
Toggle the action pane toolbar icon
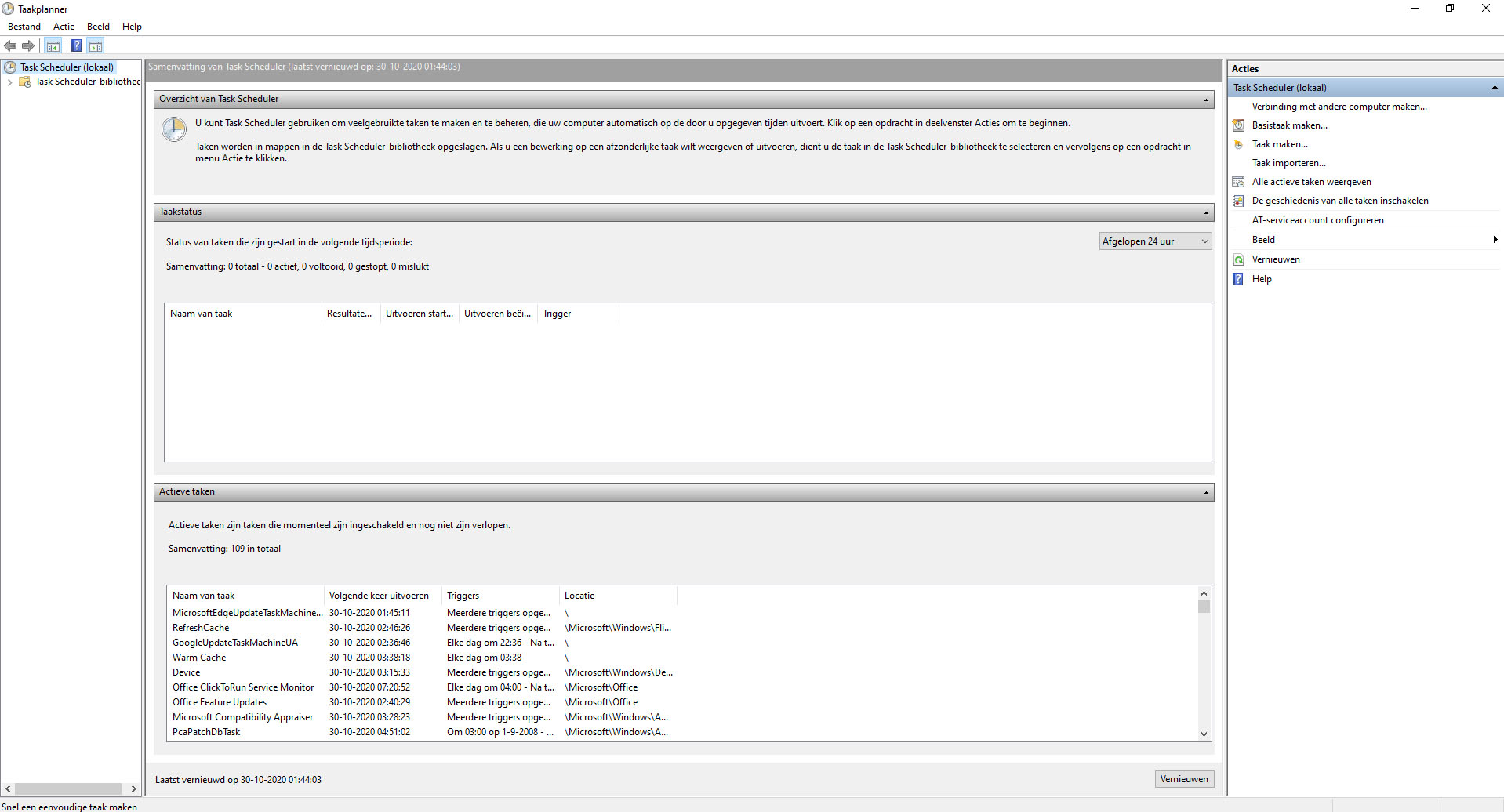coord(96,46)
